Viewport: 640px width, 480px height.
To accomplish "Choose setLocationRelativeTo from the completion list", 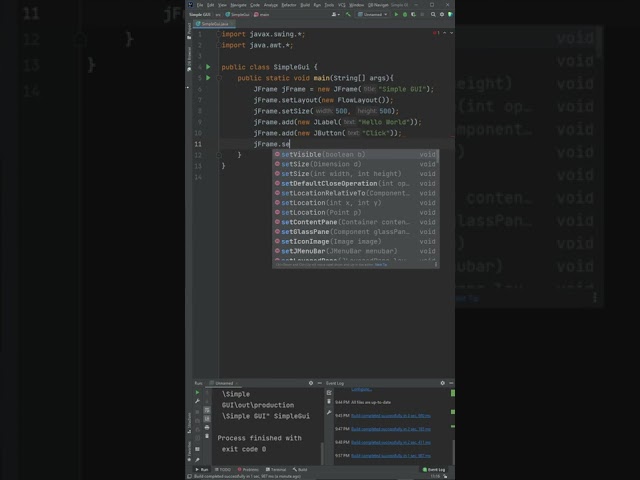I will point(355,193).
